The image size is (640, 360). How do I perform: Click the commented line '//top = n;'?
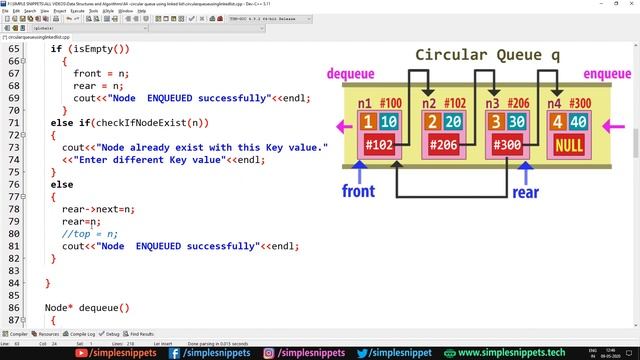click(x=89, y=234)
